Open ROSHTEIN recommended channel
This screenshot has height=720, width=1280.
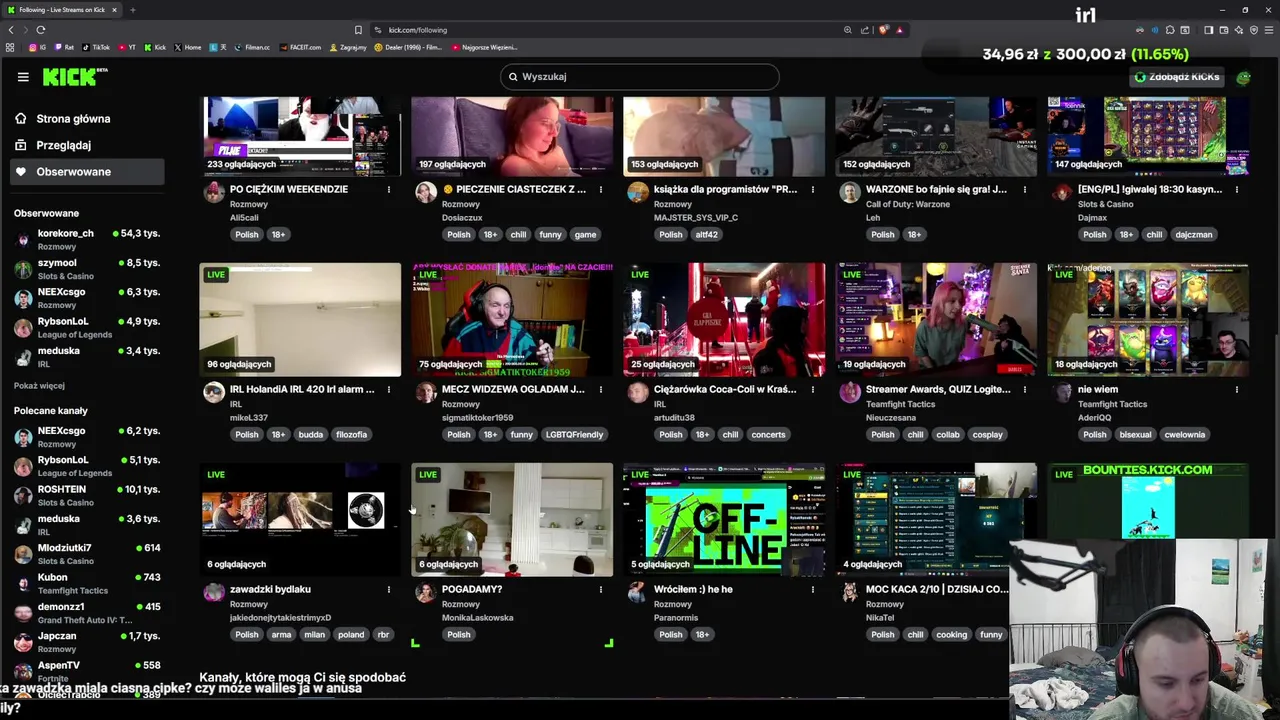click(87, 495)
